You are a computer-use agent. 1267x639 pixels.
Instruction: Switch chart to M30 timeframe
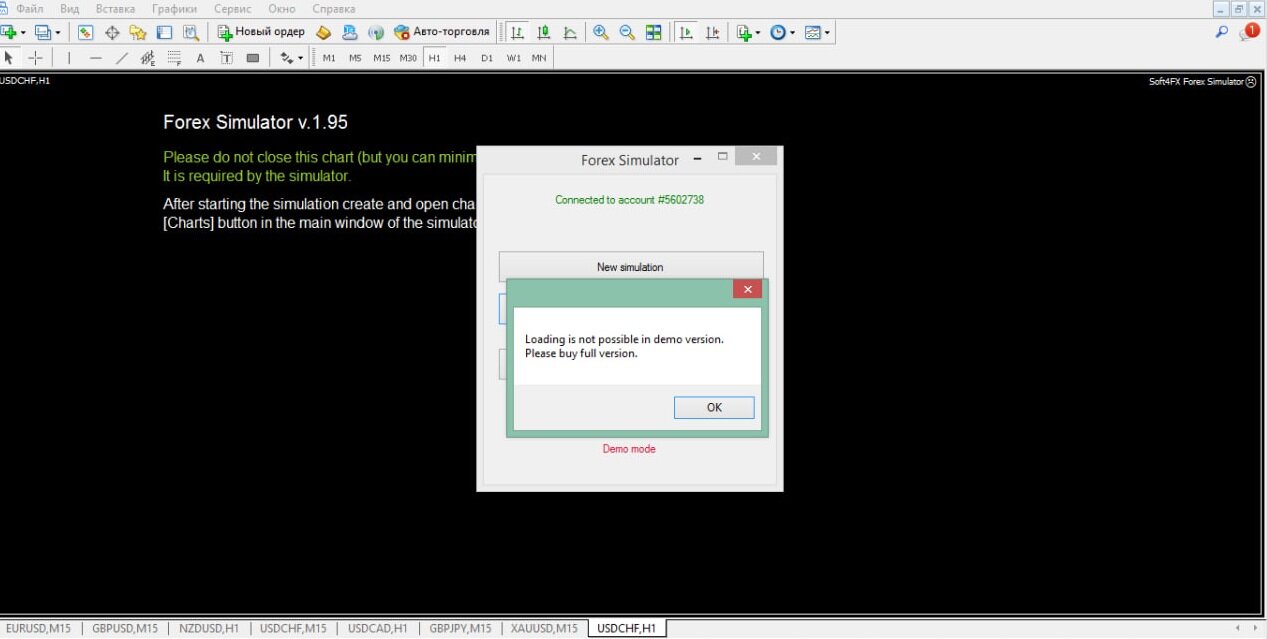pyautogui.click(x=408, y=58)
